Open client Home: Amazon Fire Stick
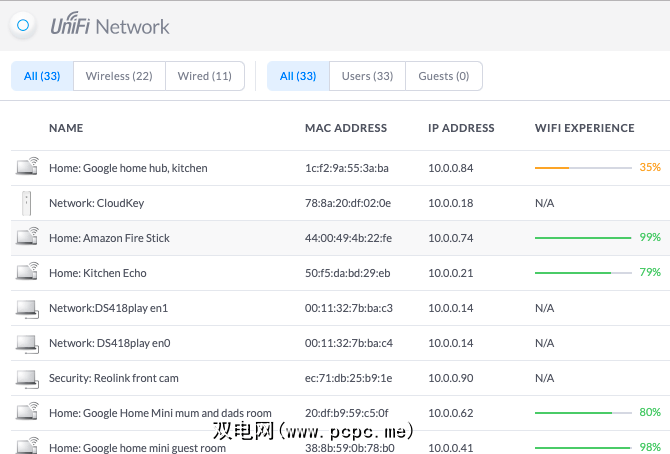The image size is (670, 454). 109,238
